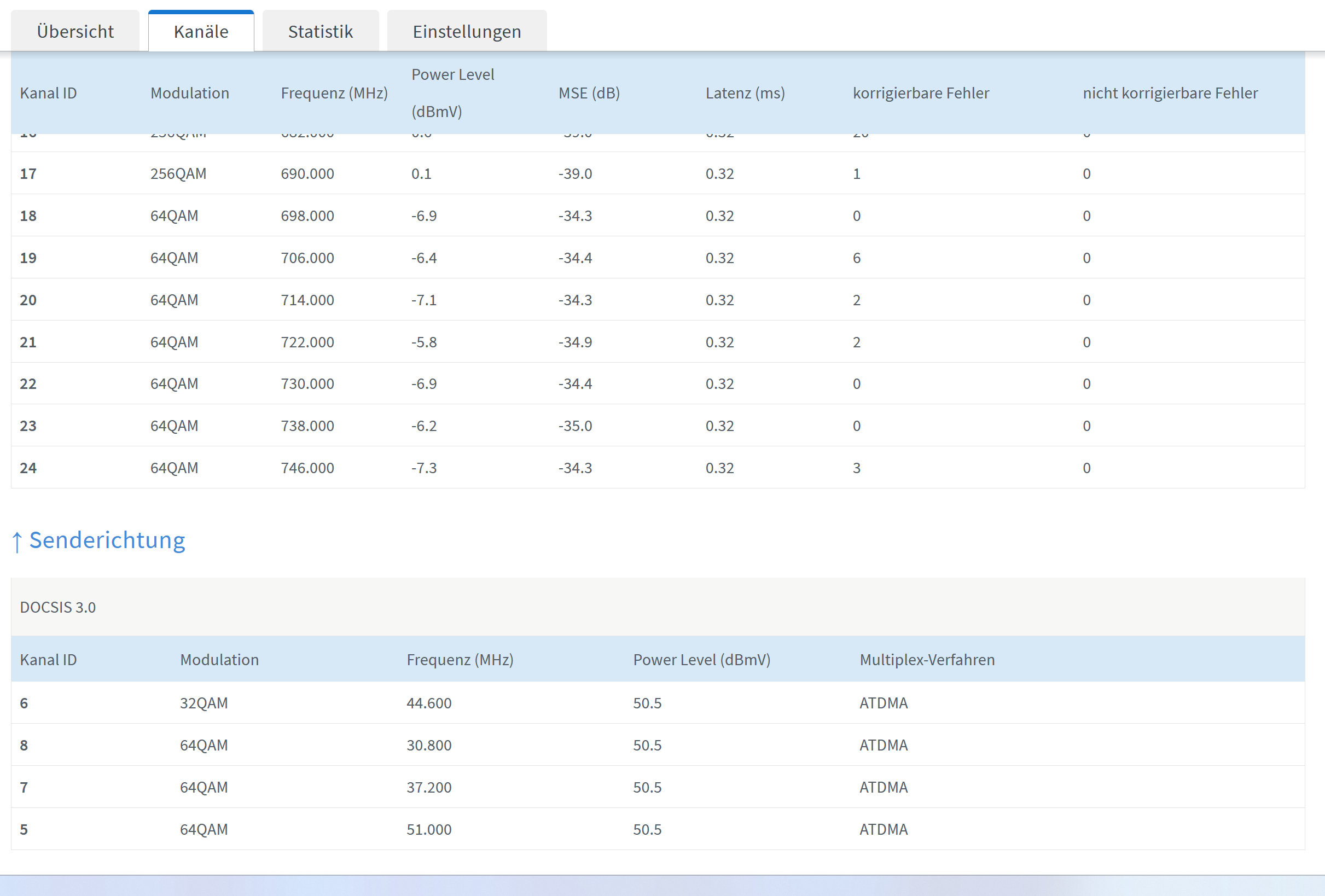Image resolution: width=1325 pixels, height=896 pixels.
Task: Click the Senderichtung section heading
Action: click(x=107, y=540)
